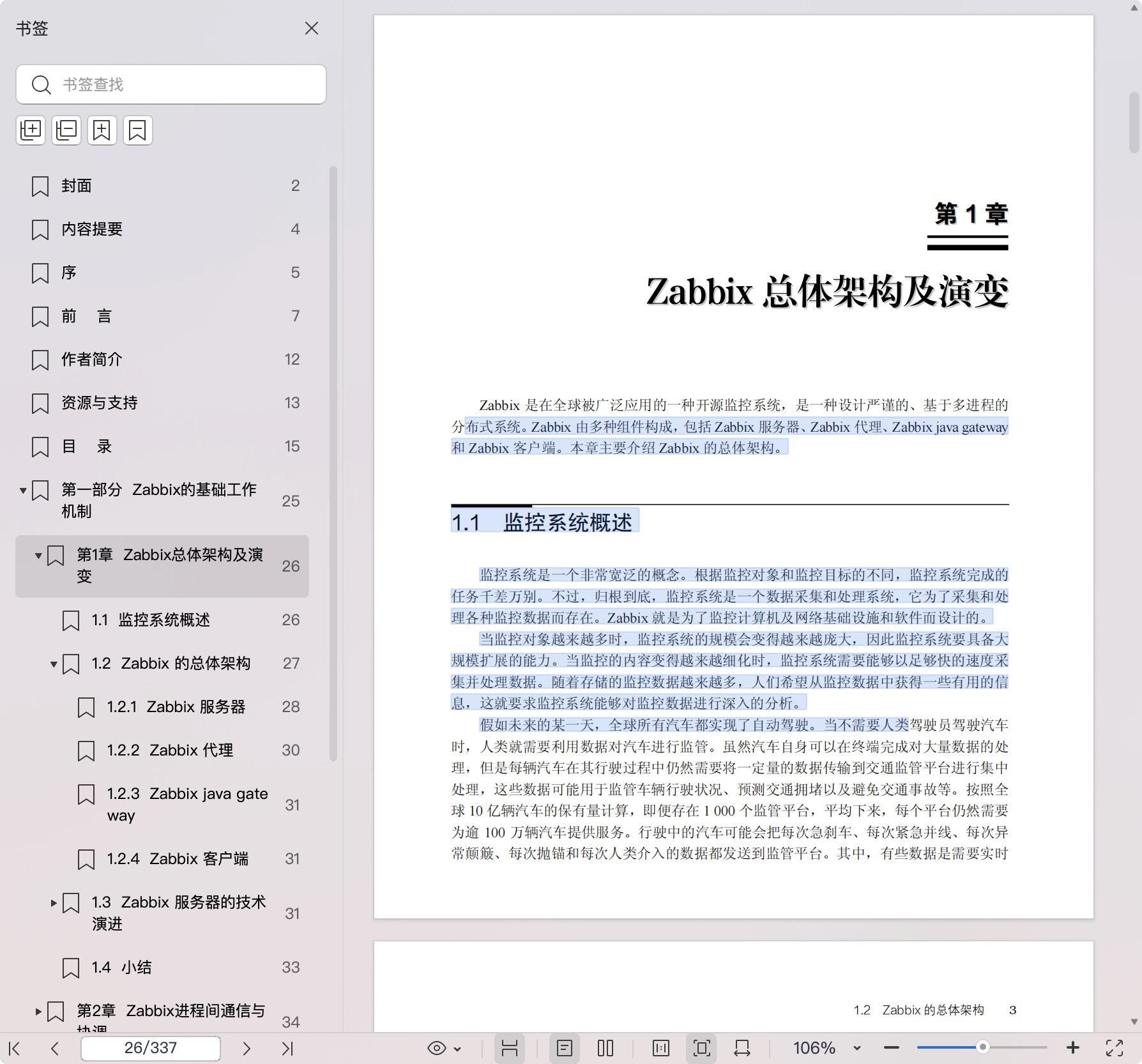This screenshot has width=1142, height=1064.
Task: Expand all bookmarks icon
Action: click(x=31, y=130)
